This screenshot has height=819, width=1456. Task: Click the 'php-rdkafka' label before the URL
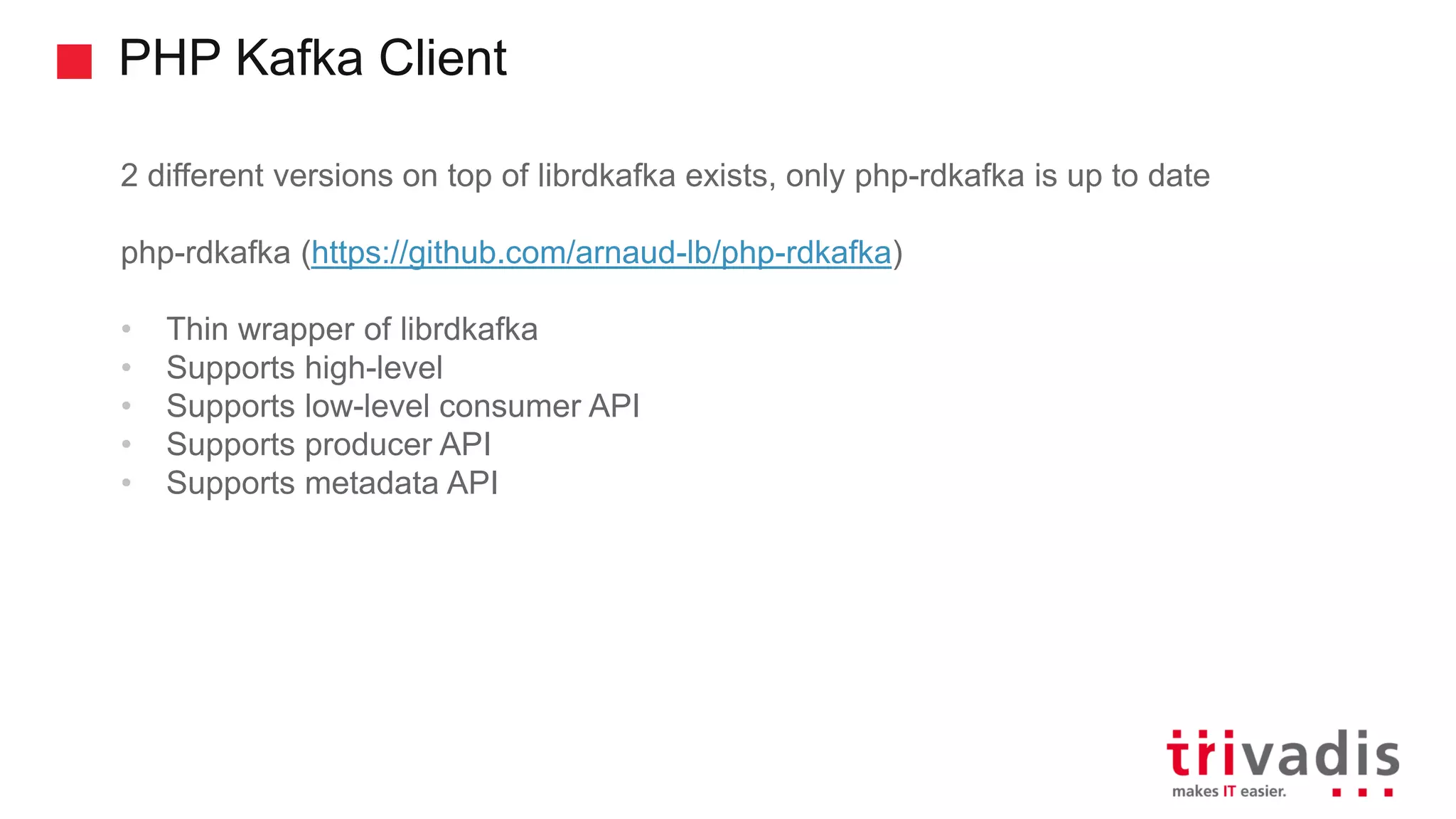click(x=205, y=252)
